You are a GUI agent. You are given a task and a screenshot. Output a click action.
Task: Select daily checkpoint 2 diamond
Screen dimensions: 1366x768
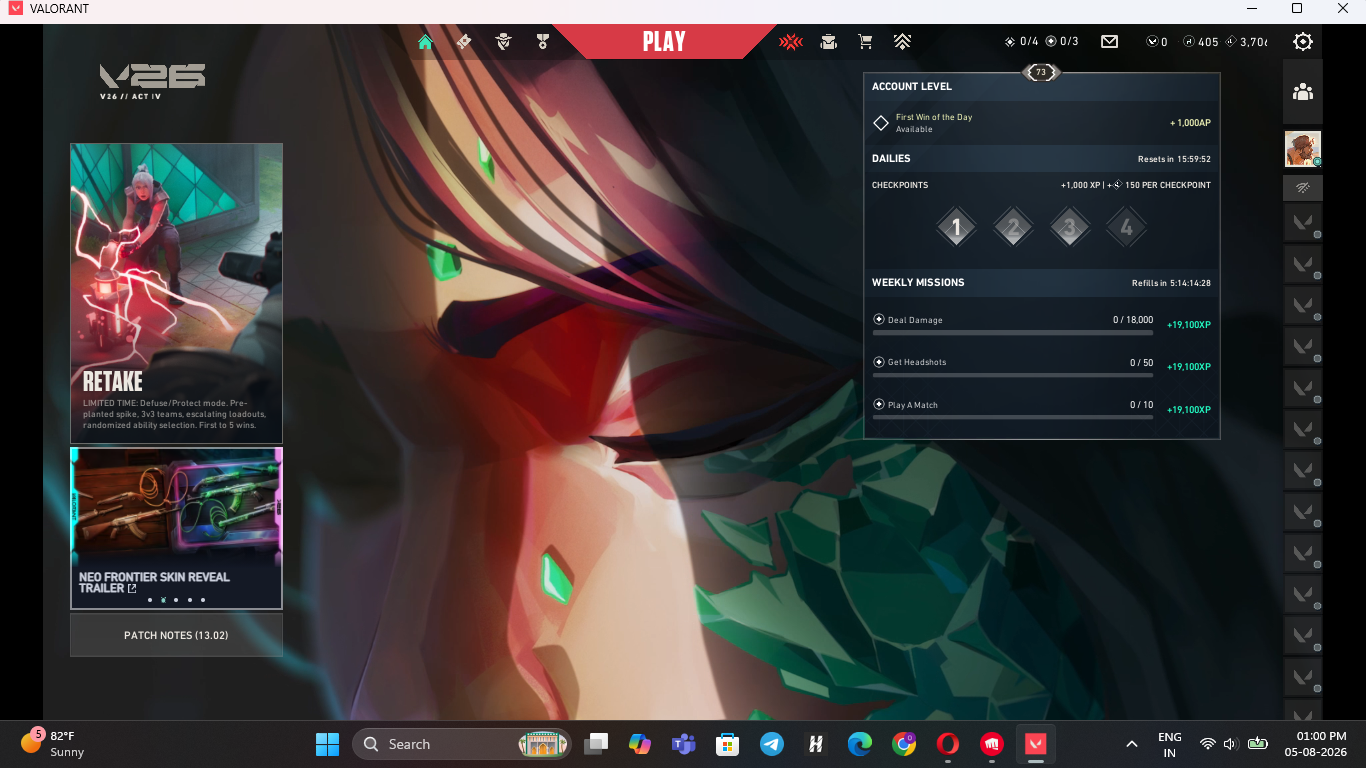tap(1013, 227)
